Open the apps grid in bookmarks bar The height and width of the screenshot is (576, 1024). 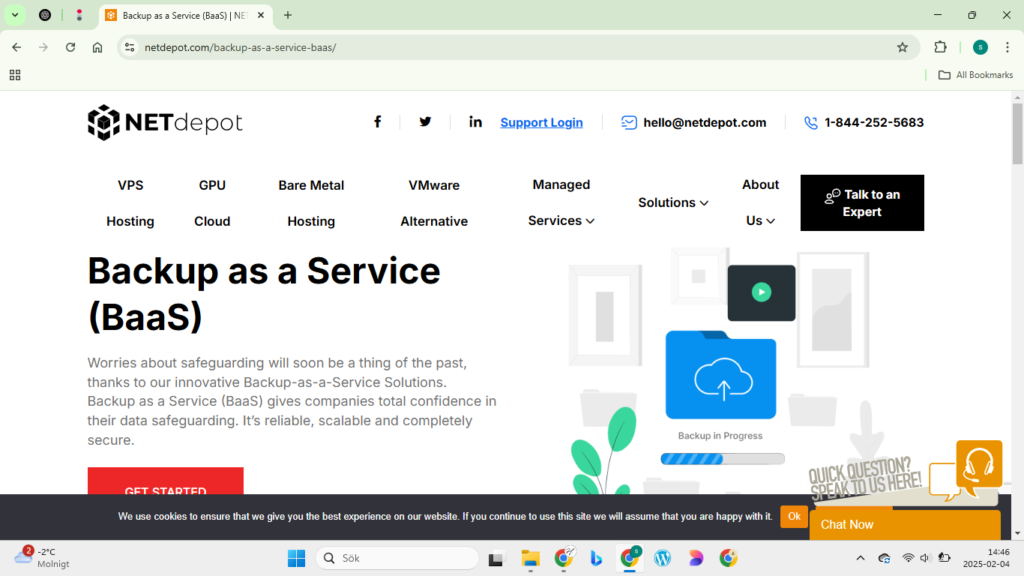[15, 75]
